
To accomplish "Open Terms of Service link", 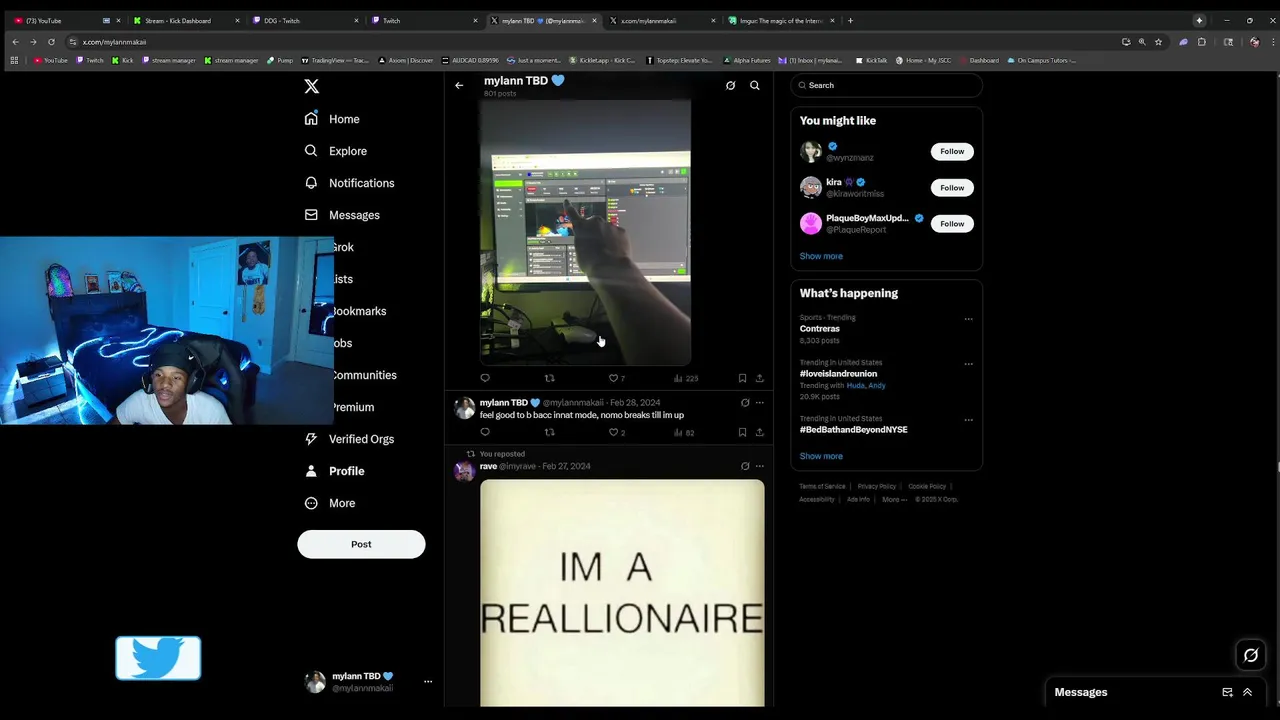I will [x=822, y=486].
